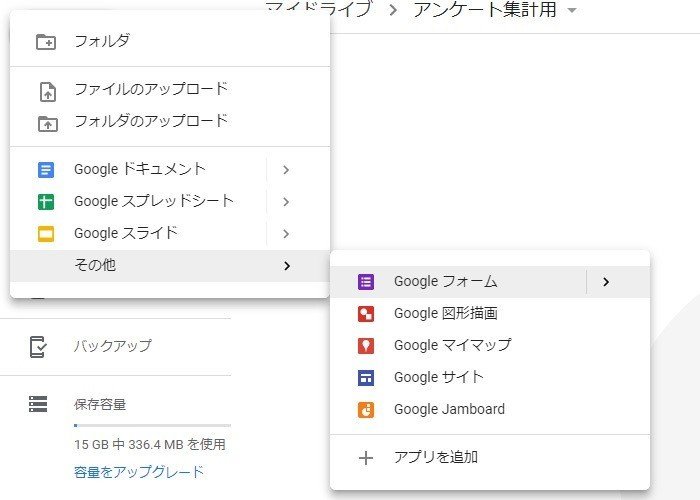Choose ファイルのアップロード from the menu

tap(170, 90)
